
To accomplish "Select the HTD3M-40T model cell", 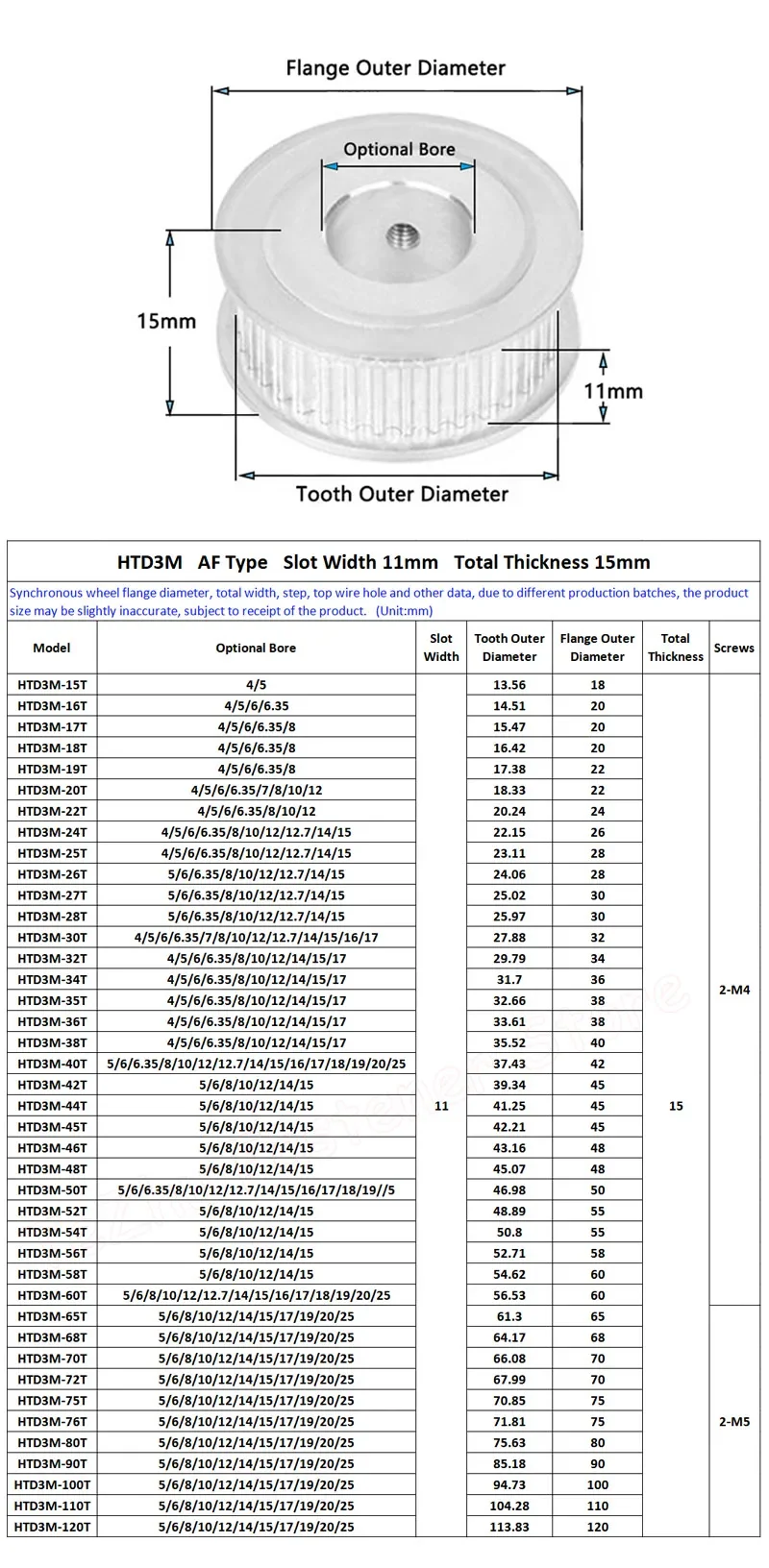I will tap(52, 1064).
